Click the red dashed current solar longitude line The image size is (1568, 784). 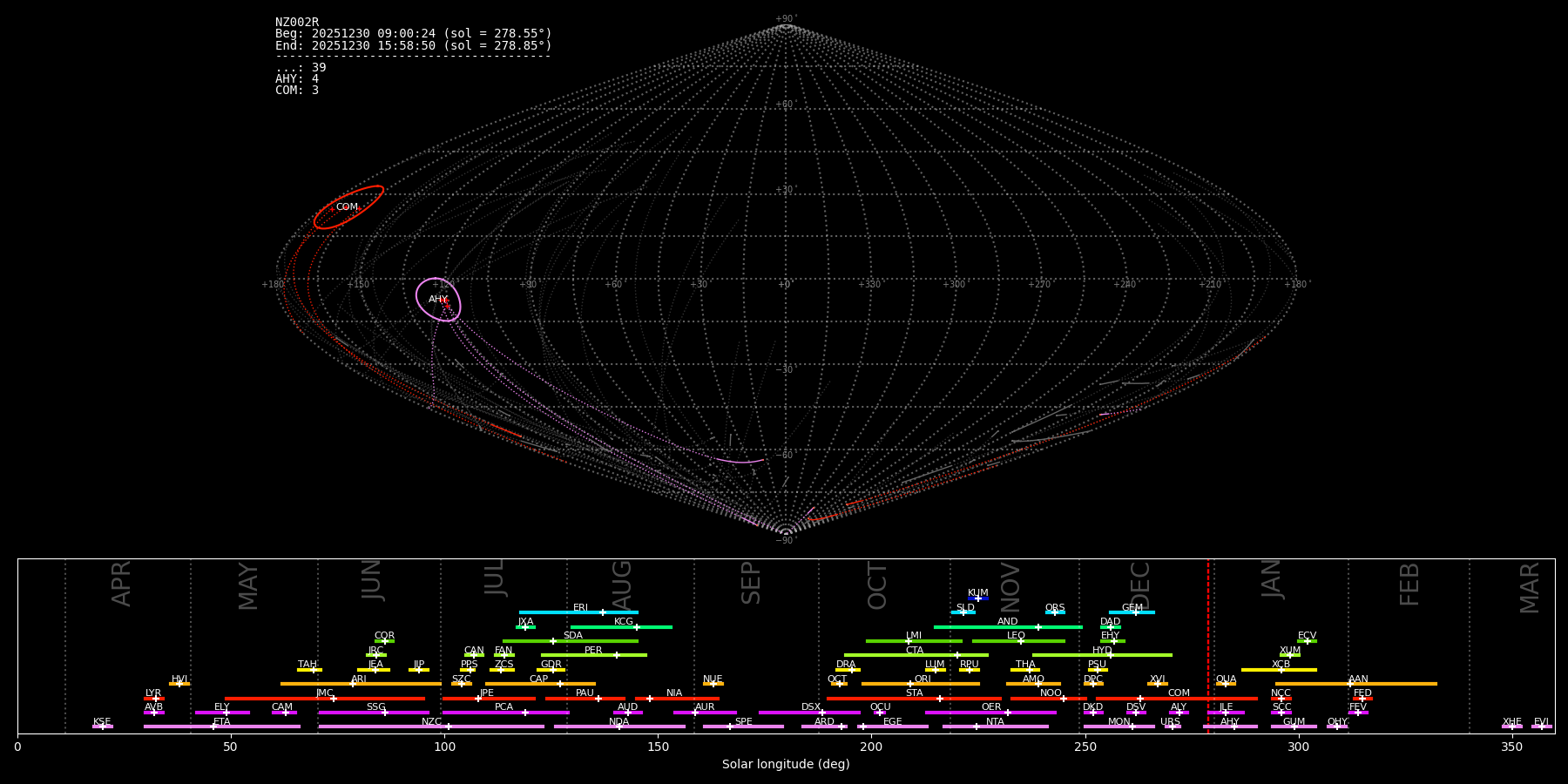coord(1208,645)
